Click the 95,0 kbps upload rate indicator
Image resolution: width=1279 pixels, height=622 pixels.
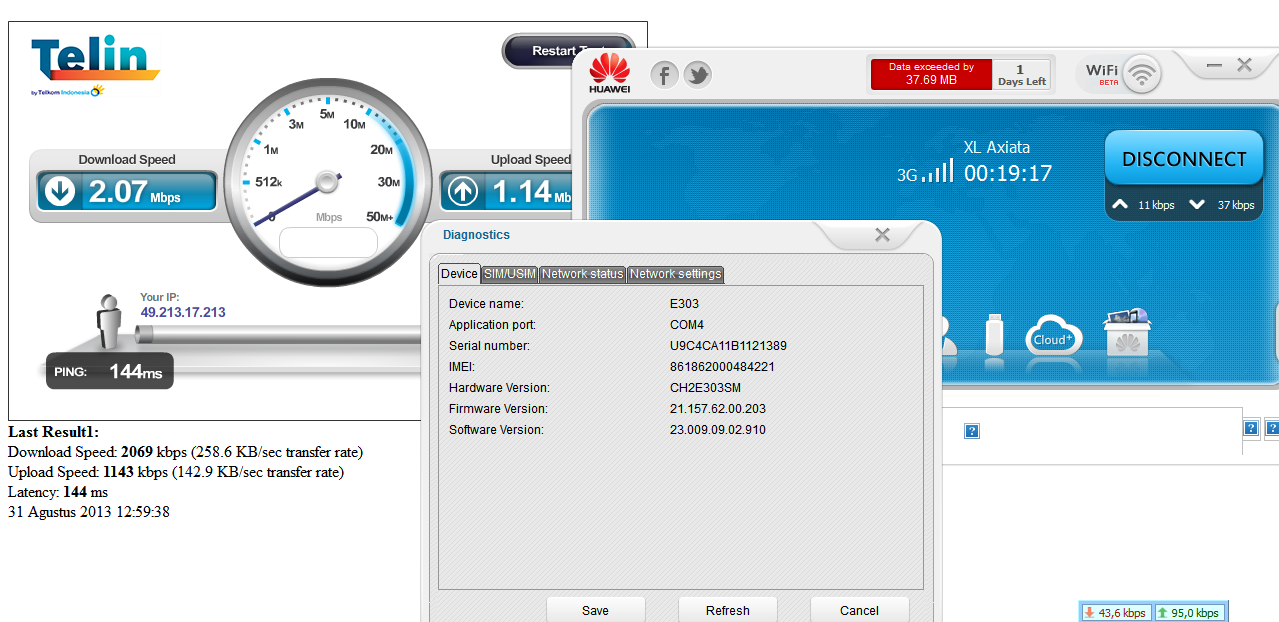[1190, 611]
